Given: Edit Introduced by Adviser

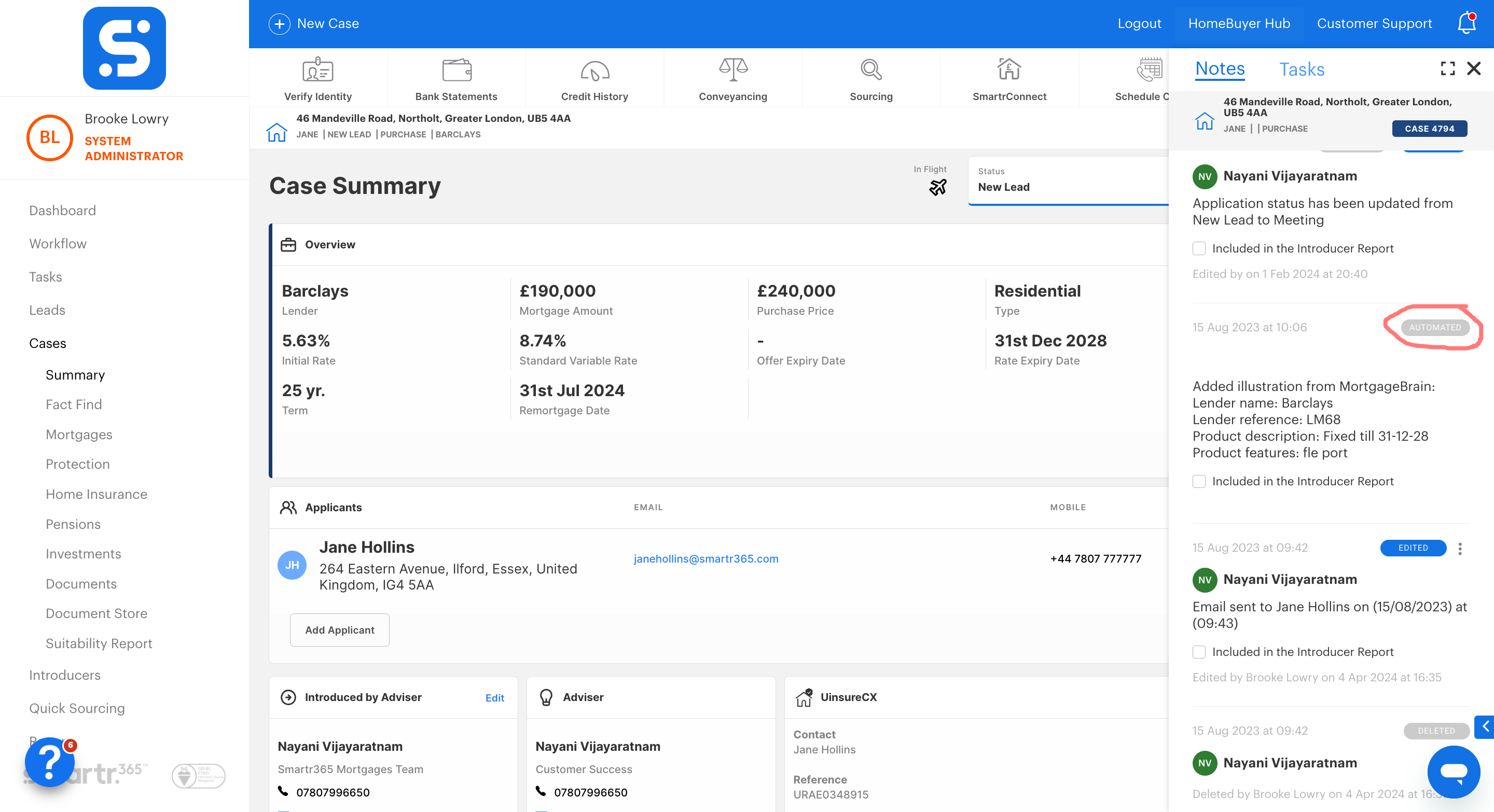Looking at the screenshot, I should tap(494, 698).
